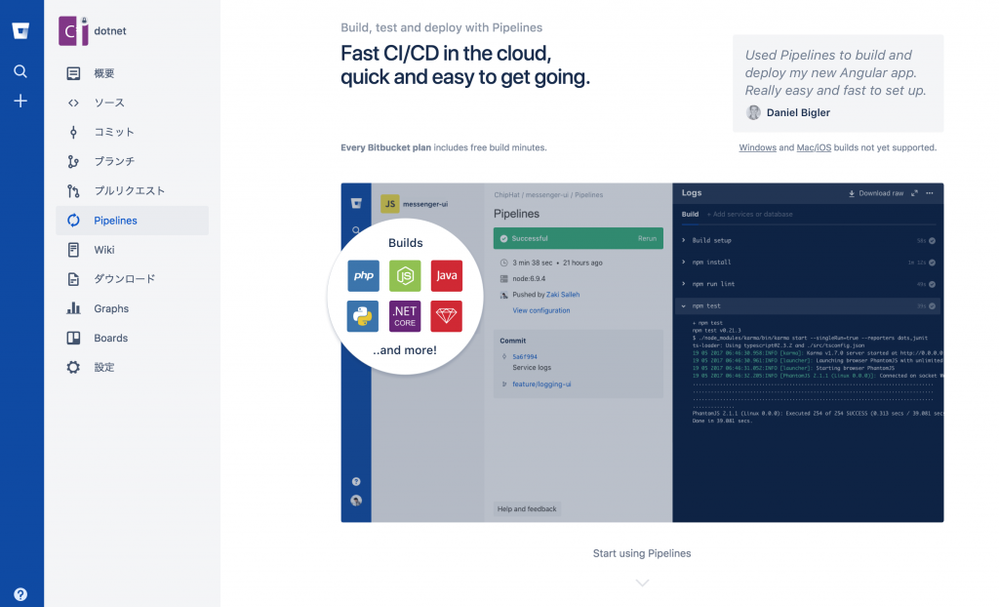Click the dotnet repository avatar

point(73,31)
